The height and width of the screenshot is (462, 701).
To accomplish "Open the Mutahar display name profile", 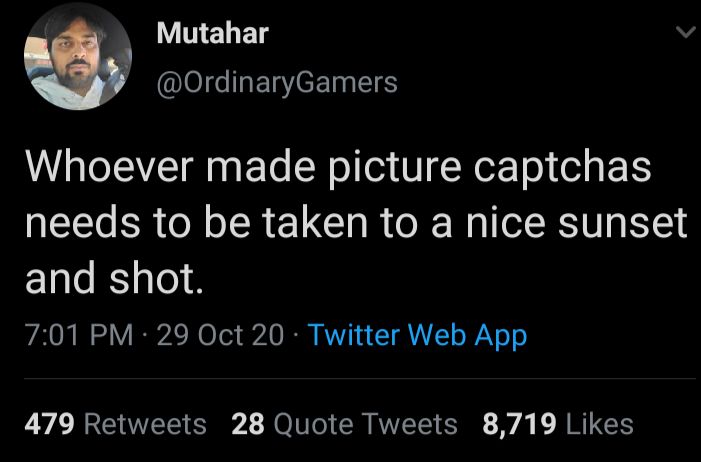I will click(213, 33).
